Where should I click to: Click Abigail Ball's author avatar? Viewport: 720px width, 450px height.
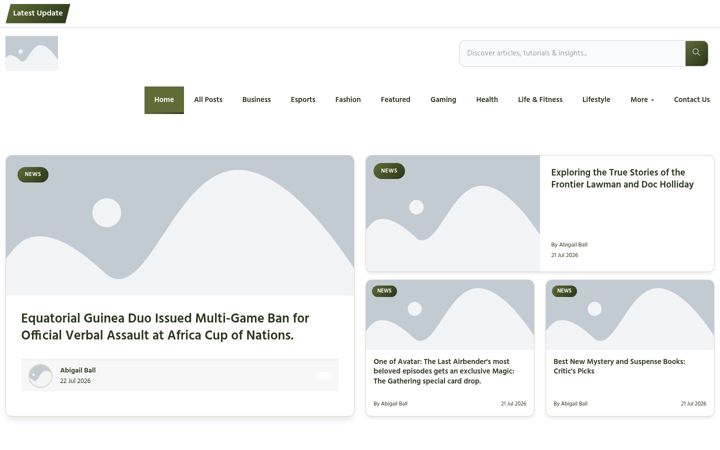(40, 376)
